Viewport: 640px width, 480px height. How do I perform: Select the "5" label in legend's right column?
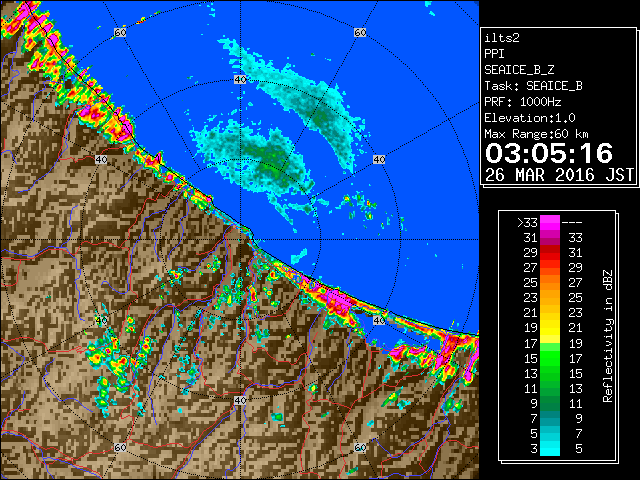[x=579, y=449]
